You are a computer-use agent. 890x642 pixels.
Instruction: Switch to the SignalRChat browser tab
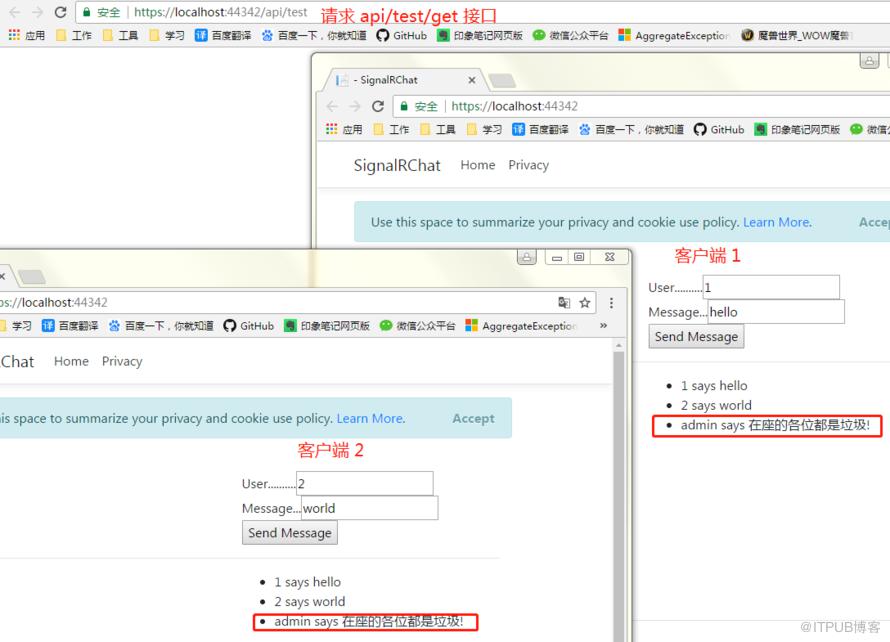coord(406,80)
